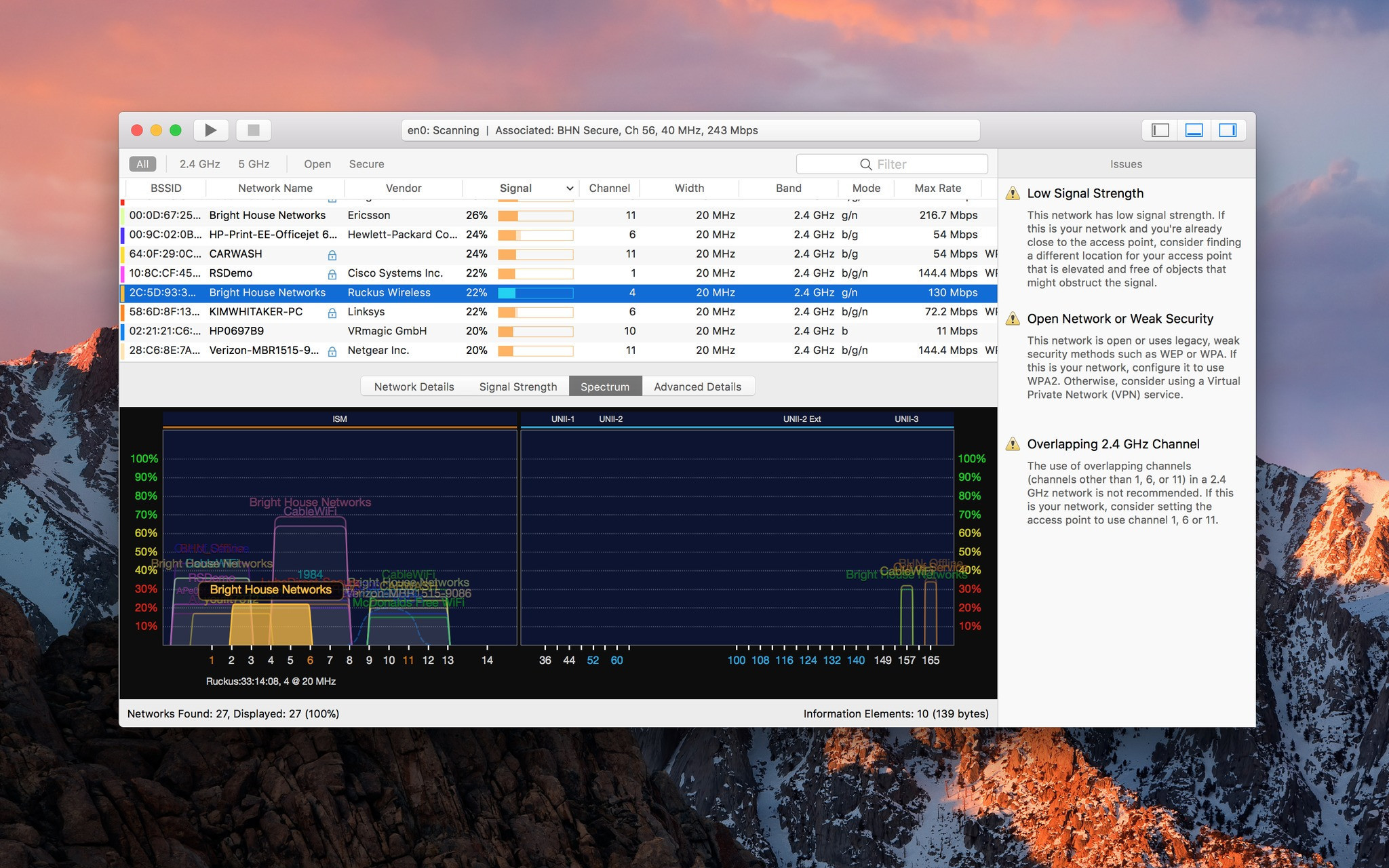The height and width of the screenshot is (868, 1389).
Task: Select the lock icon on RSDemo network
Action: [x=332, y=273]
